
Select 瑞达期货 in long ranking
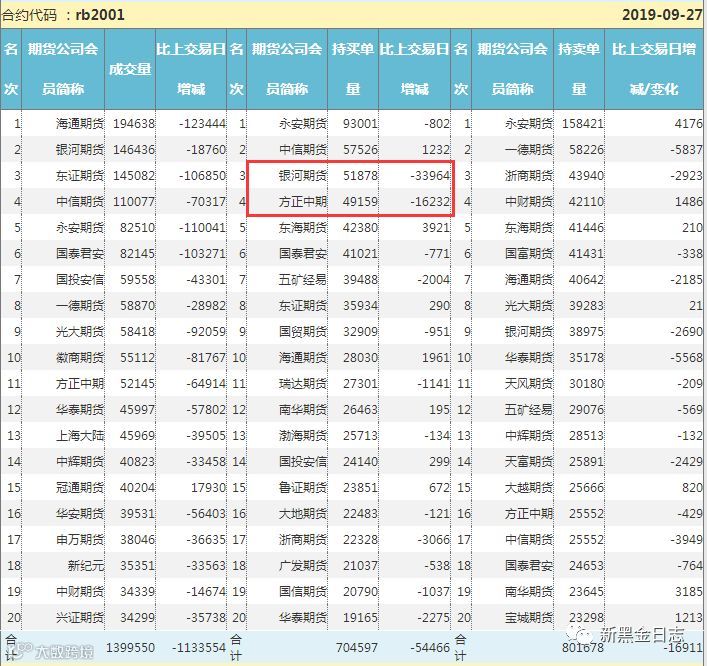coord(303,384)
